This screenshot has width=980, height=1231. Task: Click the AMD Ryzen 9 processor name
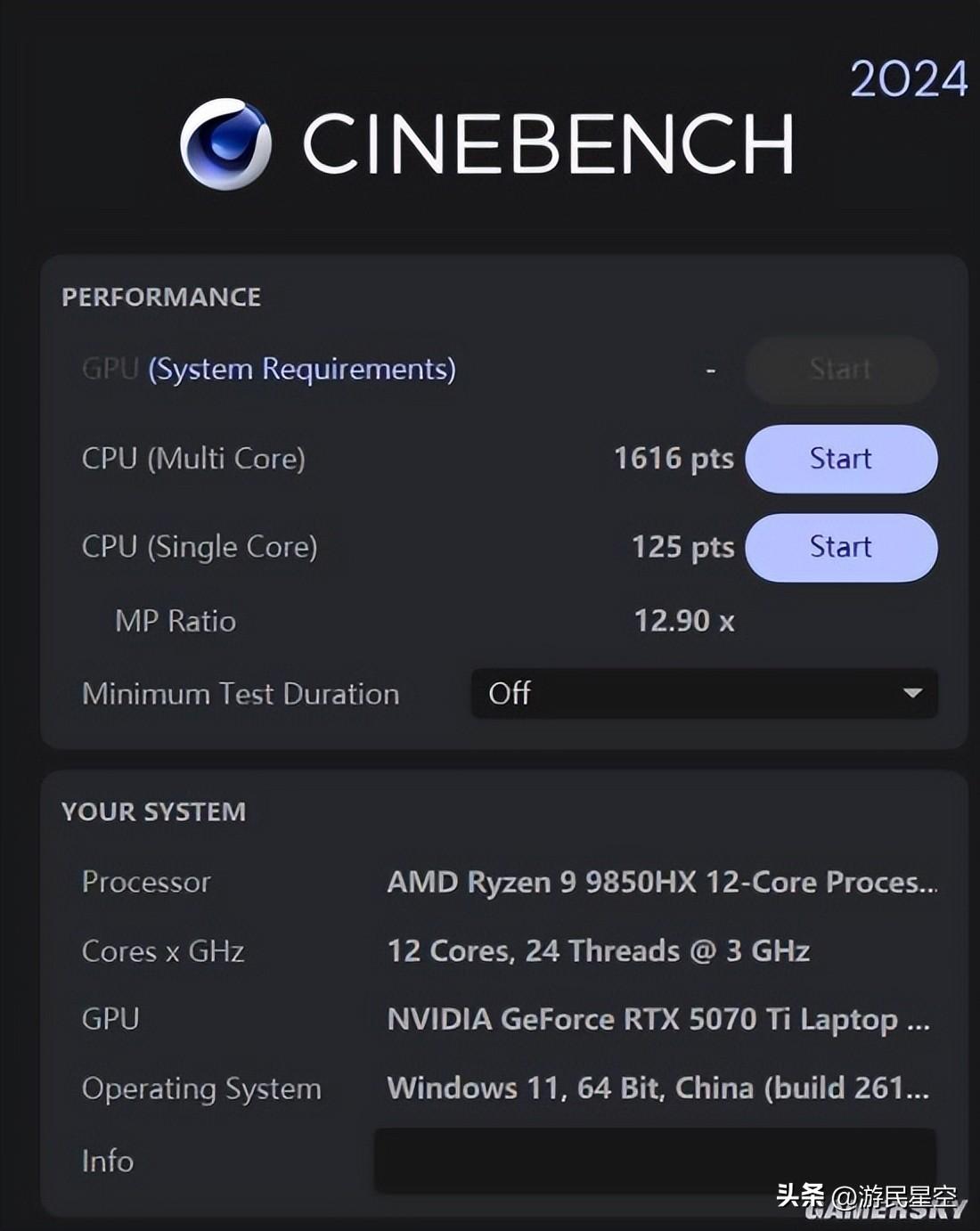point(661,882)
